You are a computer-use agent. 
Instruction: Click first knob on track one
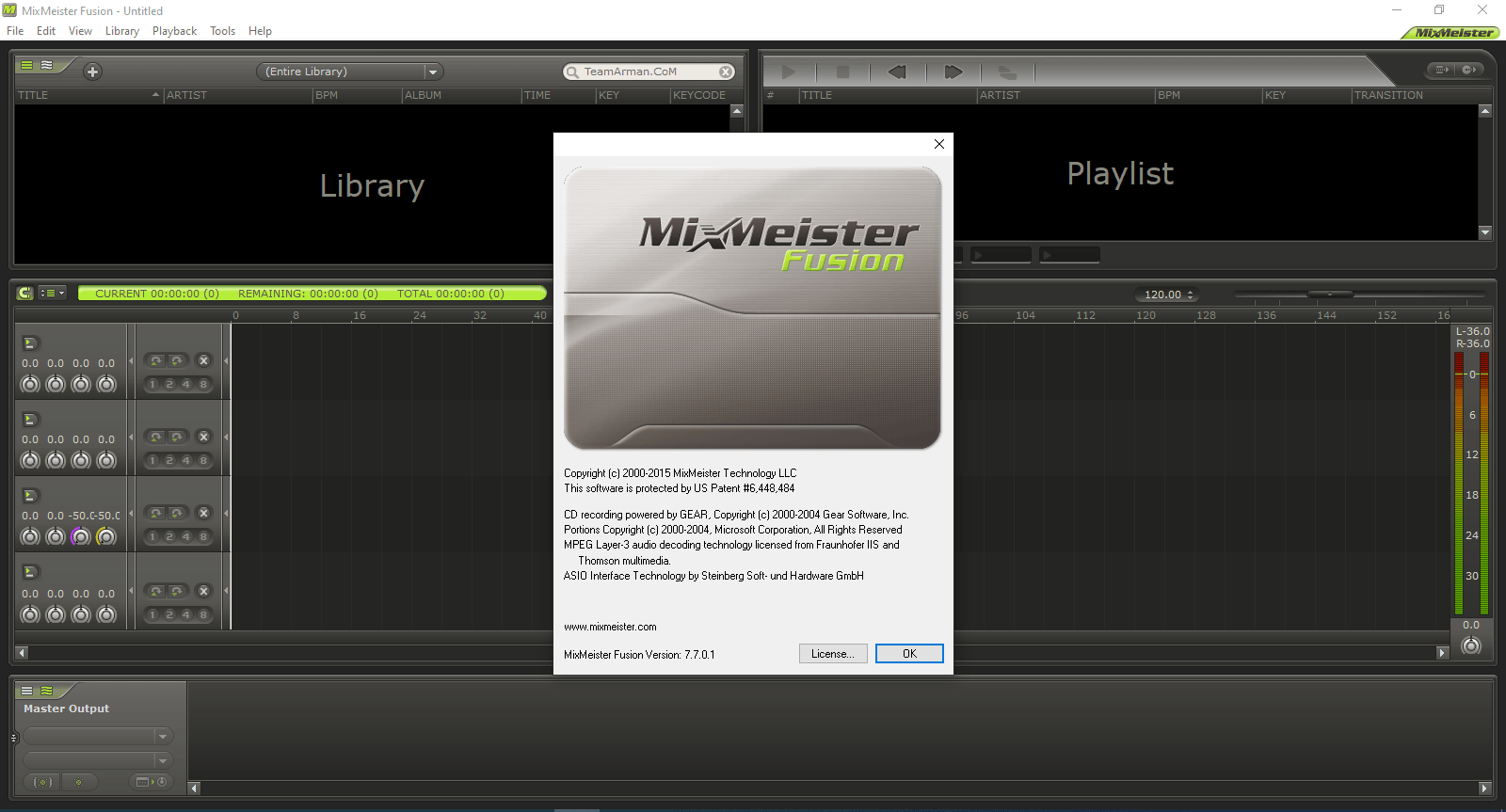(x=30, y=384)
